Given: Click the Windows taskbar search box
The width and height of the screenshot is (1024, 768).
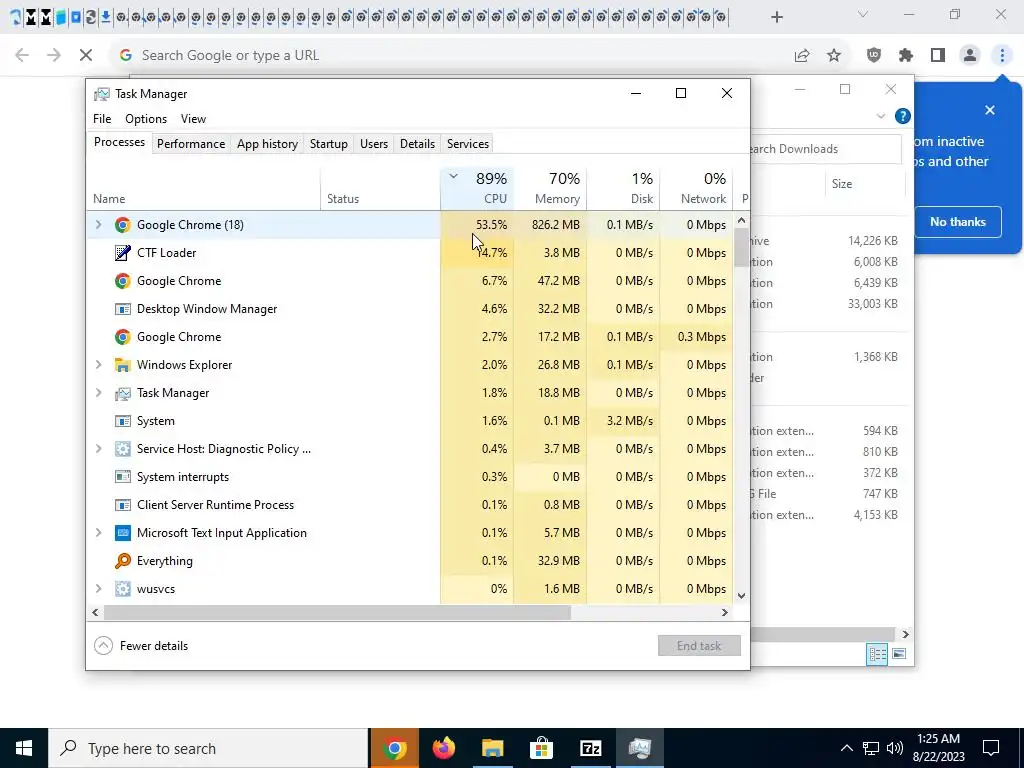Looking at the screenshot, I should pos(208,748).
